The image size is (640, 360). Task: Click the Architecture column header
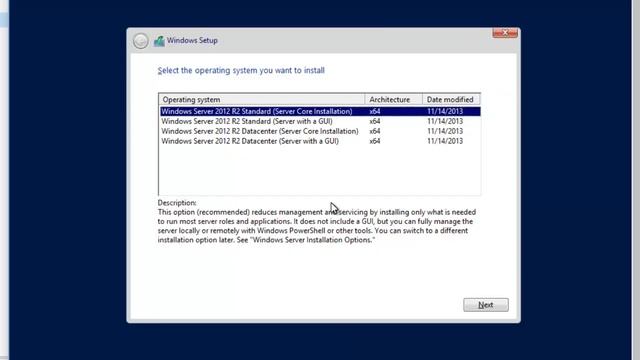(x=393, y=100)
